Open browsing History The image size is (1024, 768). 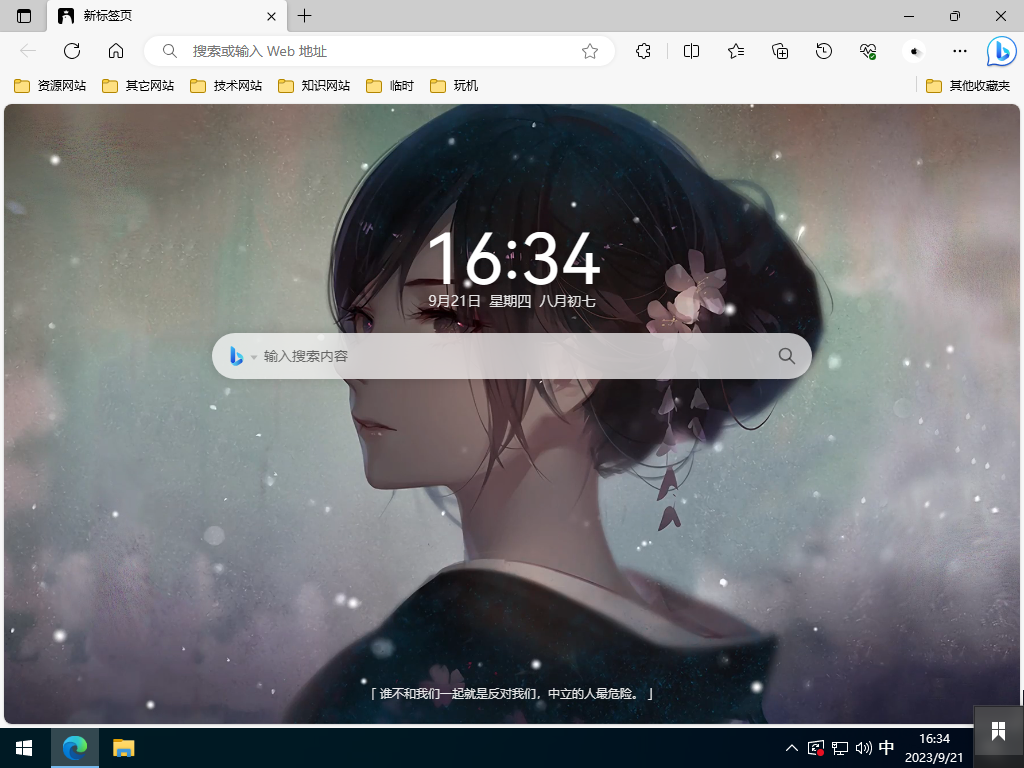click(x=824, y=51)
